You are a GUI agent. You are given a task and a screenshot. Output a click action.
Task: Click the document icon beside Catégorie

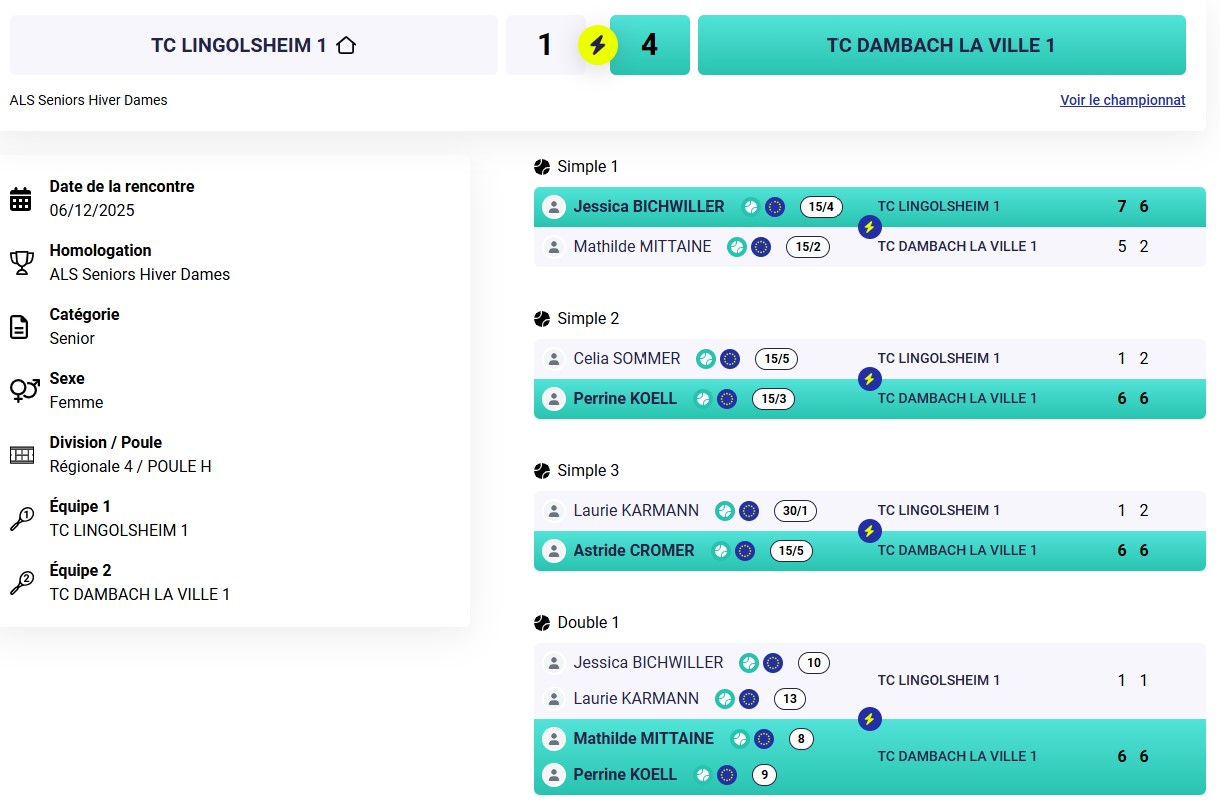pyautogui.click(x=20, y=327)
